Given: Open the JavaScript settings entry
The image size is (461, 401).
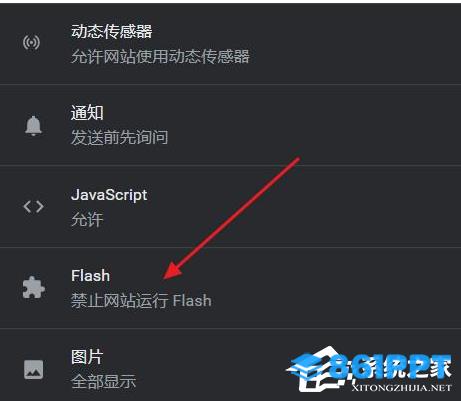Looking at the screenshot, I should pos(230,207).
